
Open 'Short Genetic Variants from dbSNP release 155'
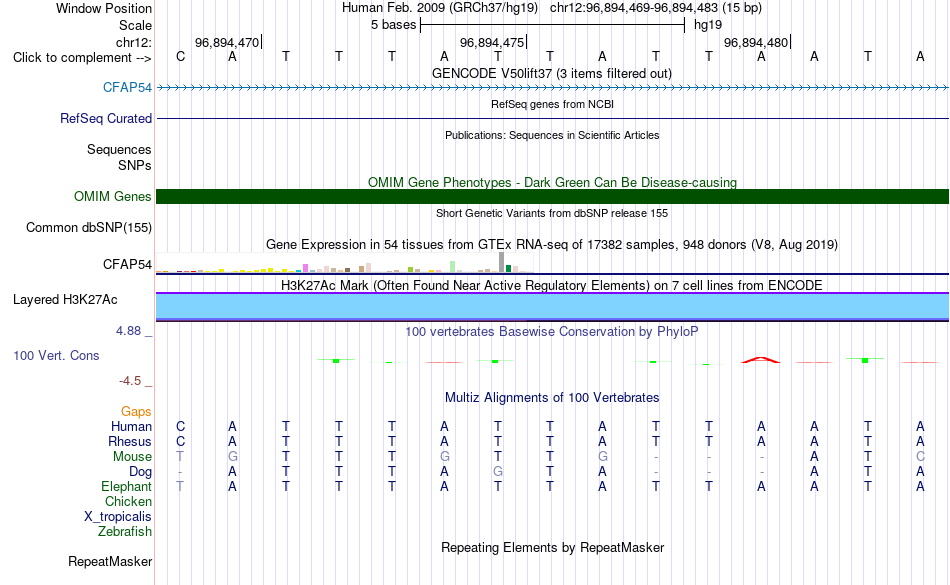(x=552, y=213)
